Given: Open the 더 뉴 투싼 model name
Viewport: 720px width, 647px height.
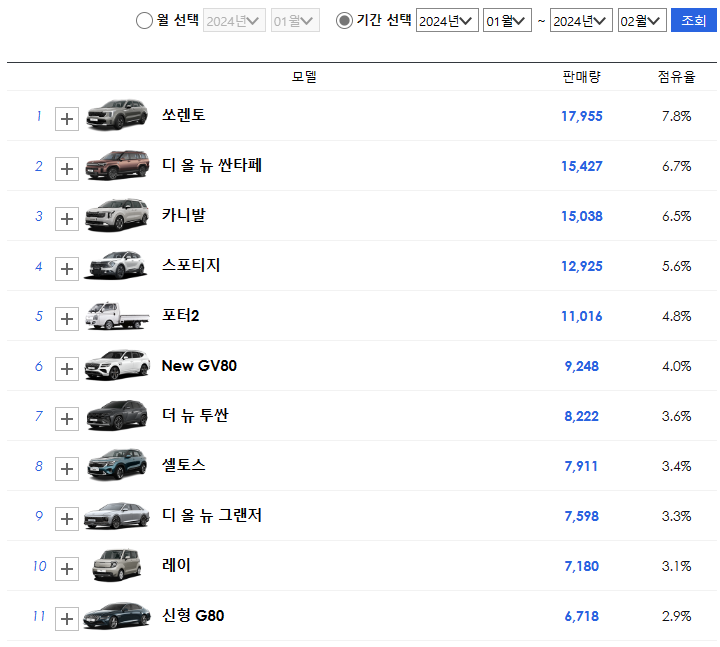Looking at the screenshot, I should (x=195, y=415).
